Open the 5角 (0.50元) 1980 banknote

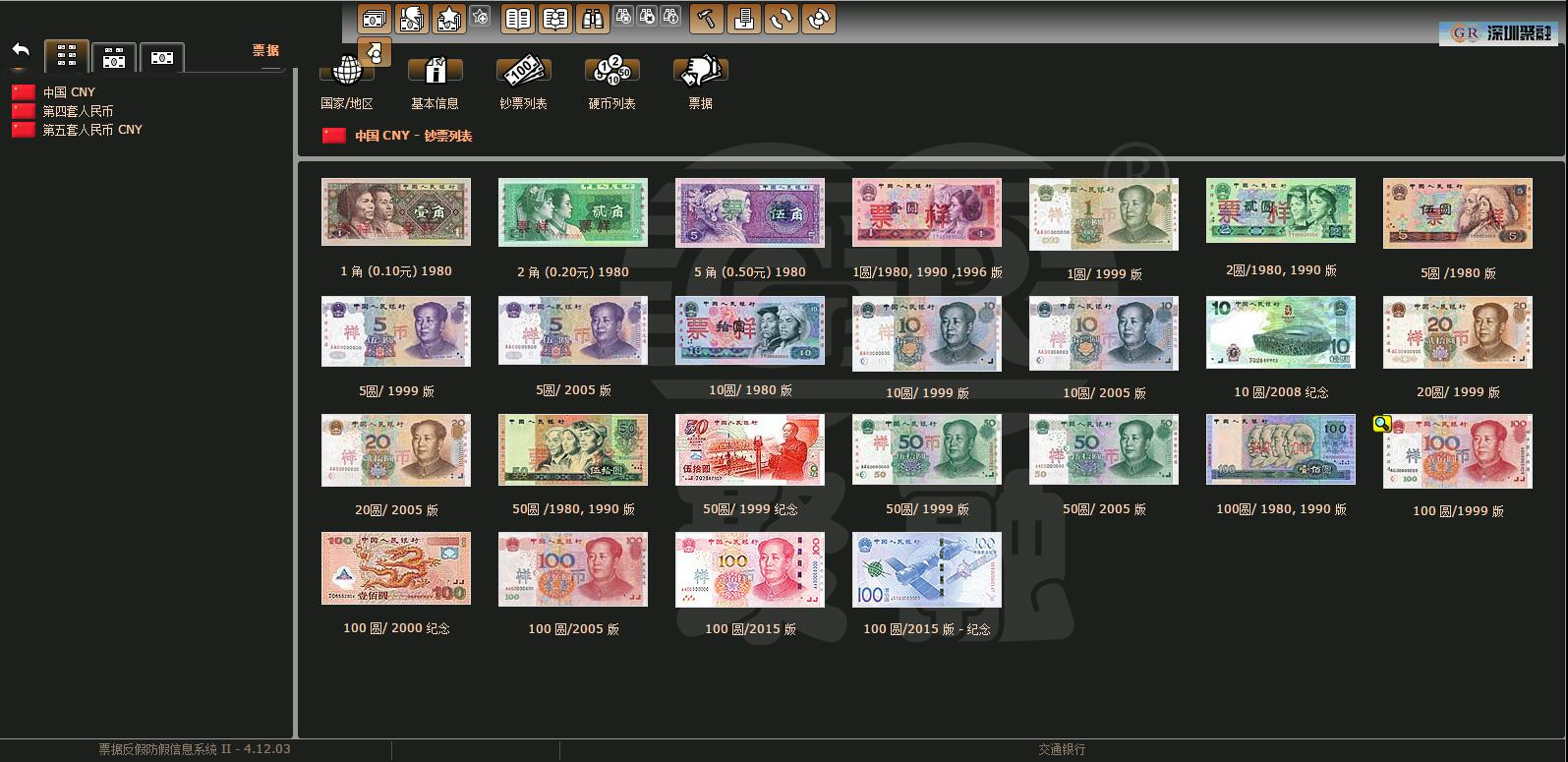(750, 211)
